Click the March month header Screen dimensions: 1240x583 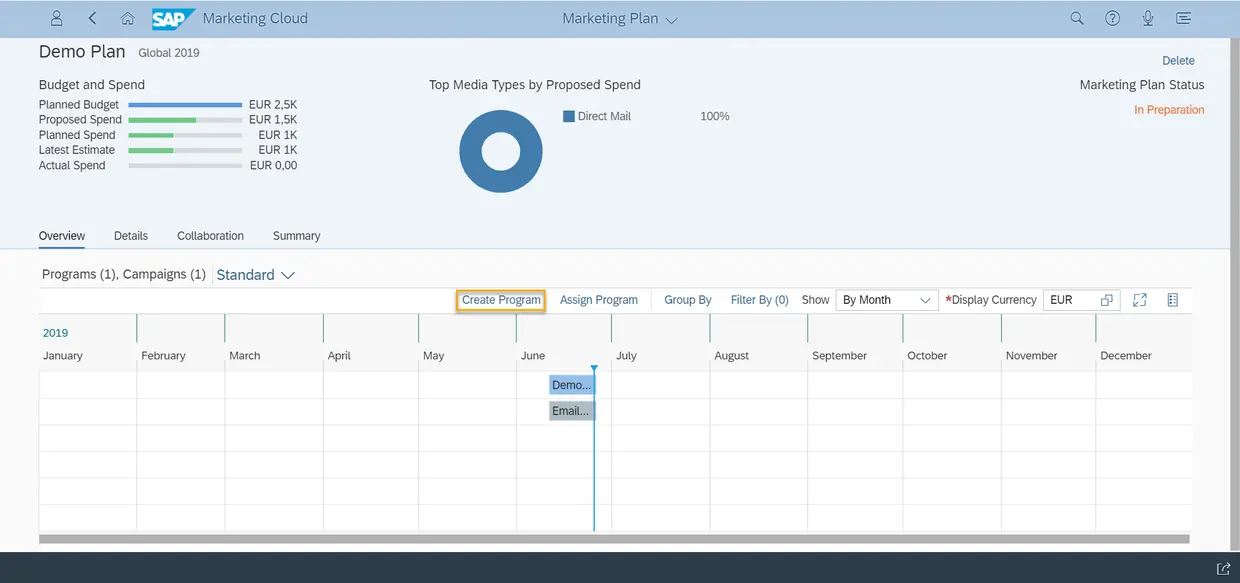(x=245, y=356)
